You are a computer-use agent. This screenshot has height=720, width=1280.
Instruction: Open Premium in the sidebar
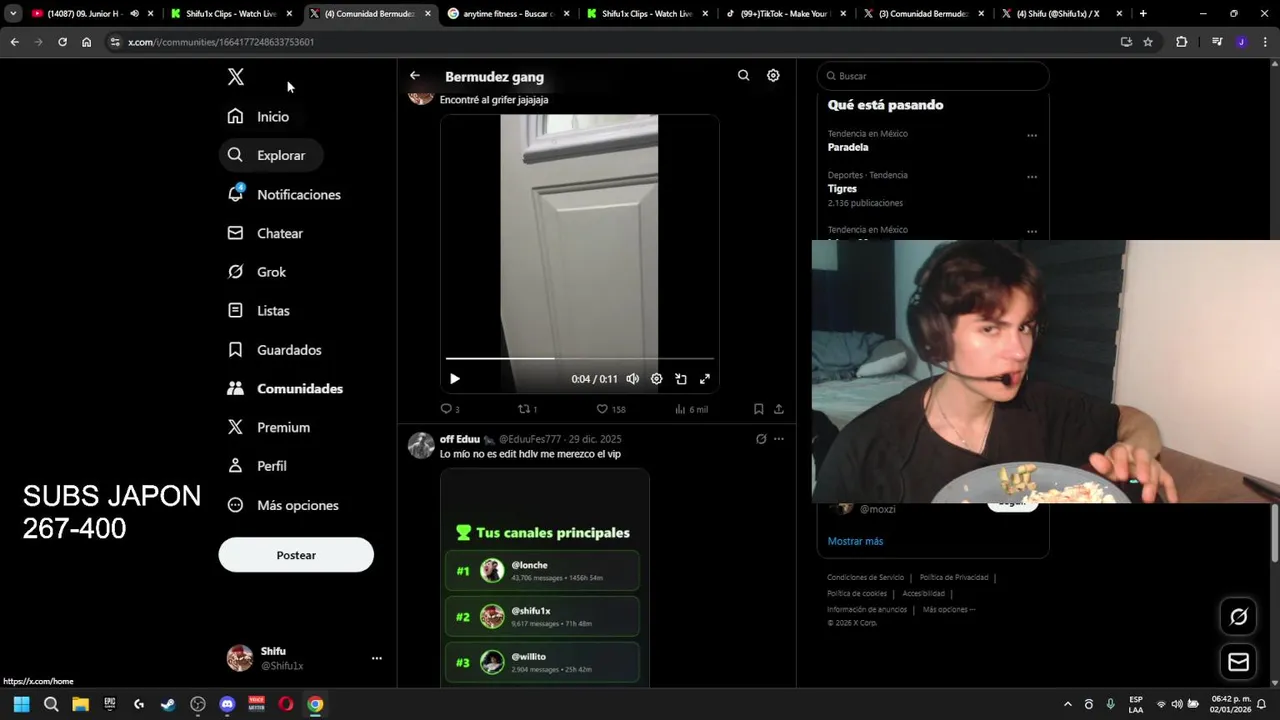[x=269, y=427]
